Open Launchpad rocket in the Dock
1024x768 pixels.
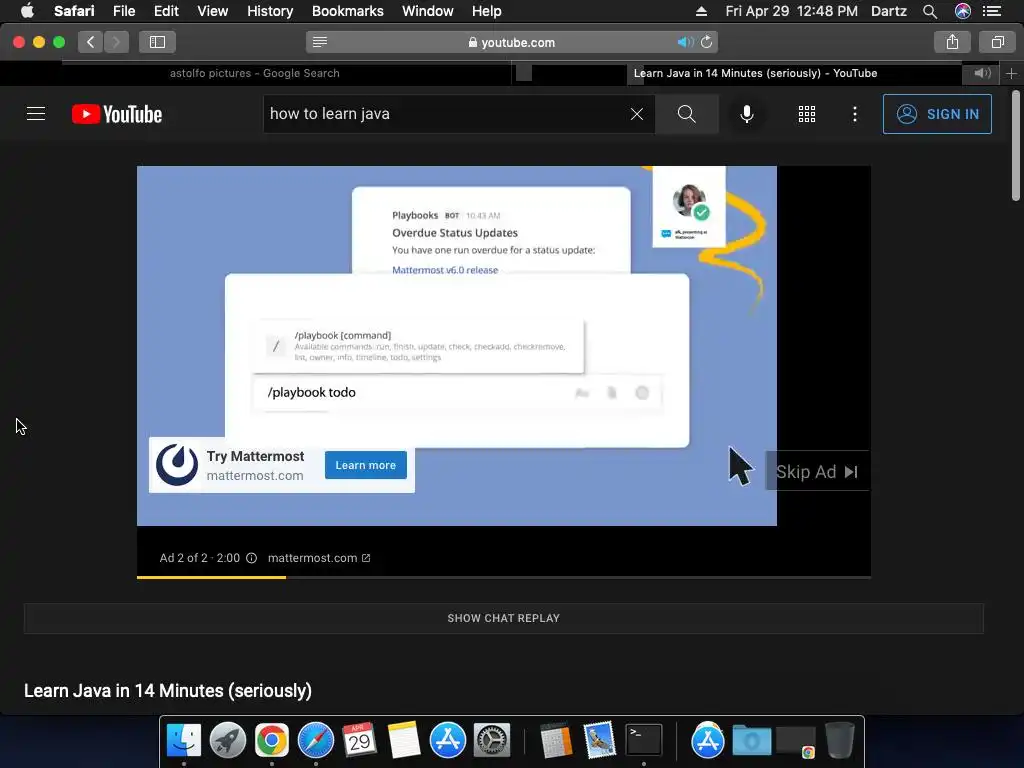coord(227,741)
